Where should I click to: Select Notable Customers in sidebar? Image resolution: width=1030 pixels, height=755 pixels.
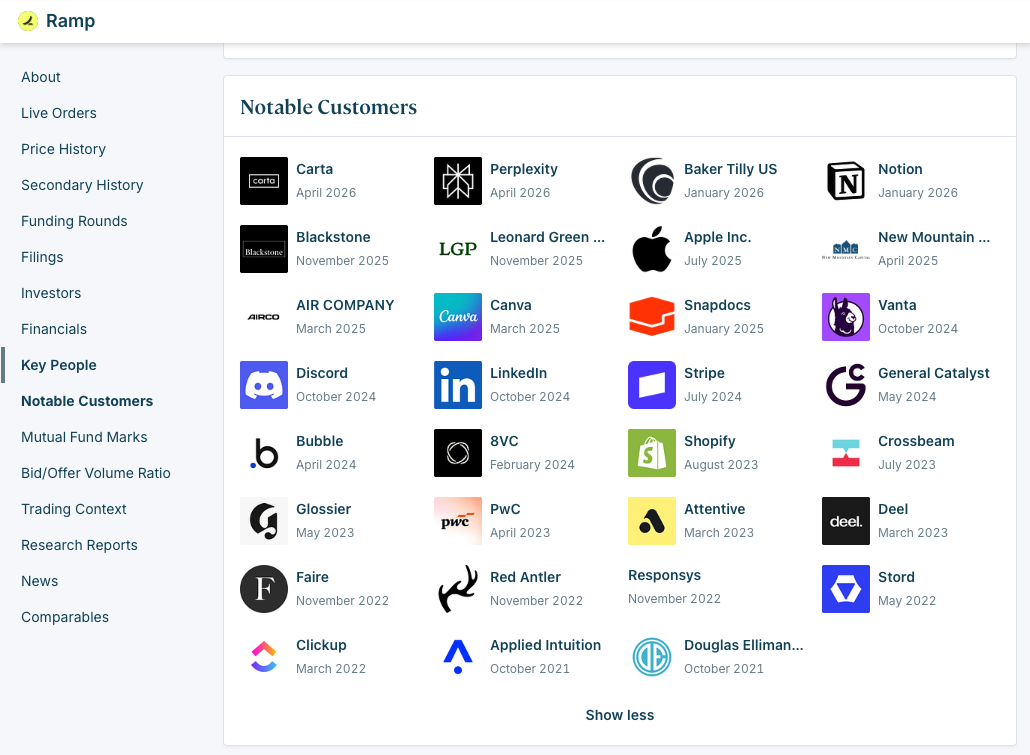[87, 401]
